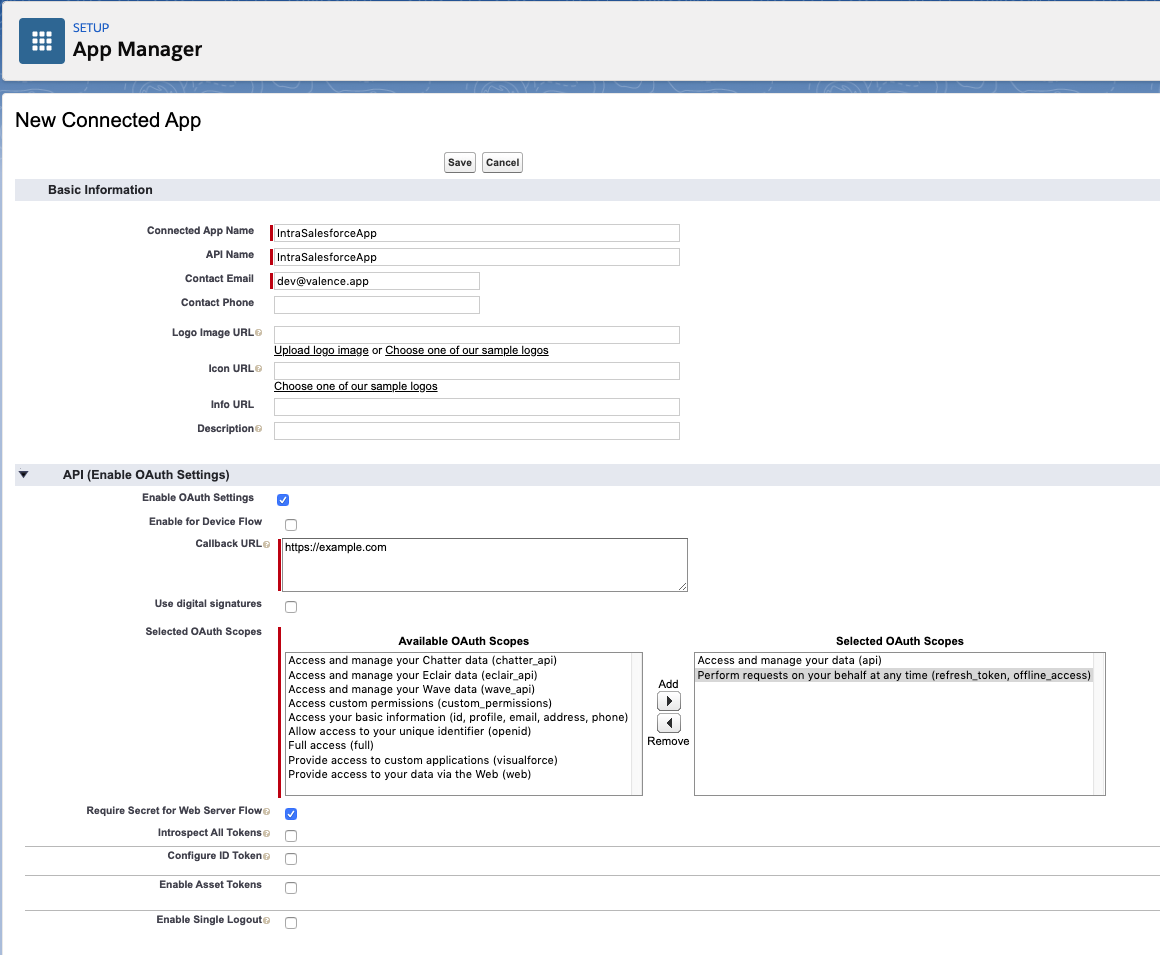The height and width of the screenshot is (955, 1160).
Task: Click the Selected OAuth Scopes list scrollbar
Action: (1099, 724)
